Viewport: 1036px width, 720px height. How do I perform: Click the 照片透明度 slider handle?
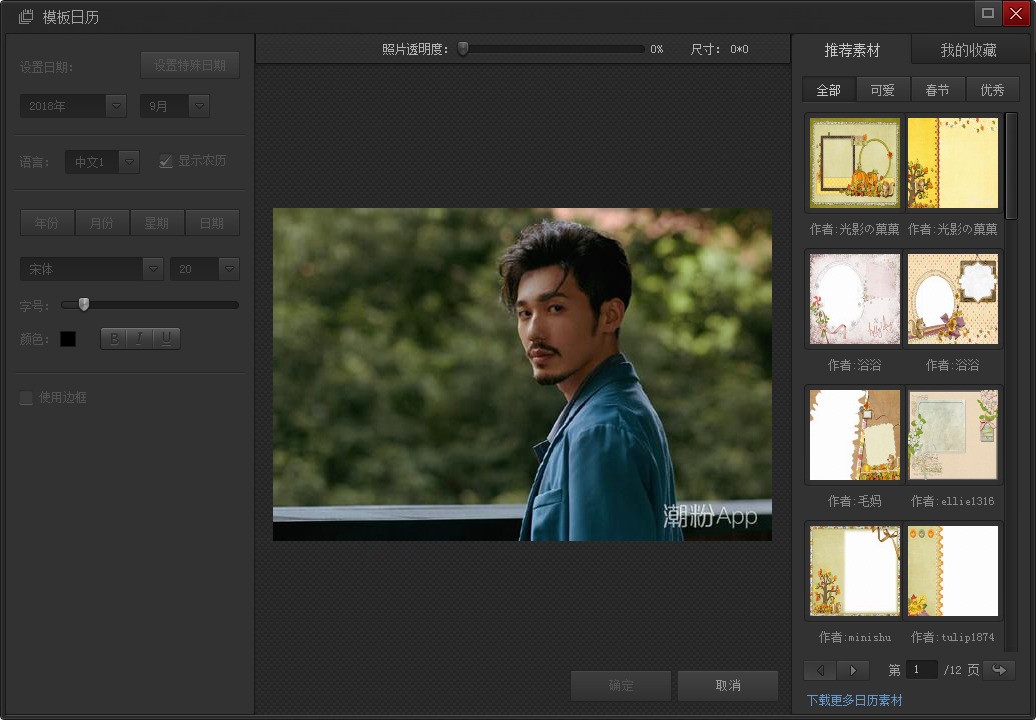pos(463,48)
